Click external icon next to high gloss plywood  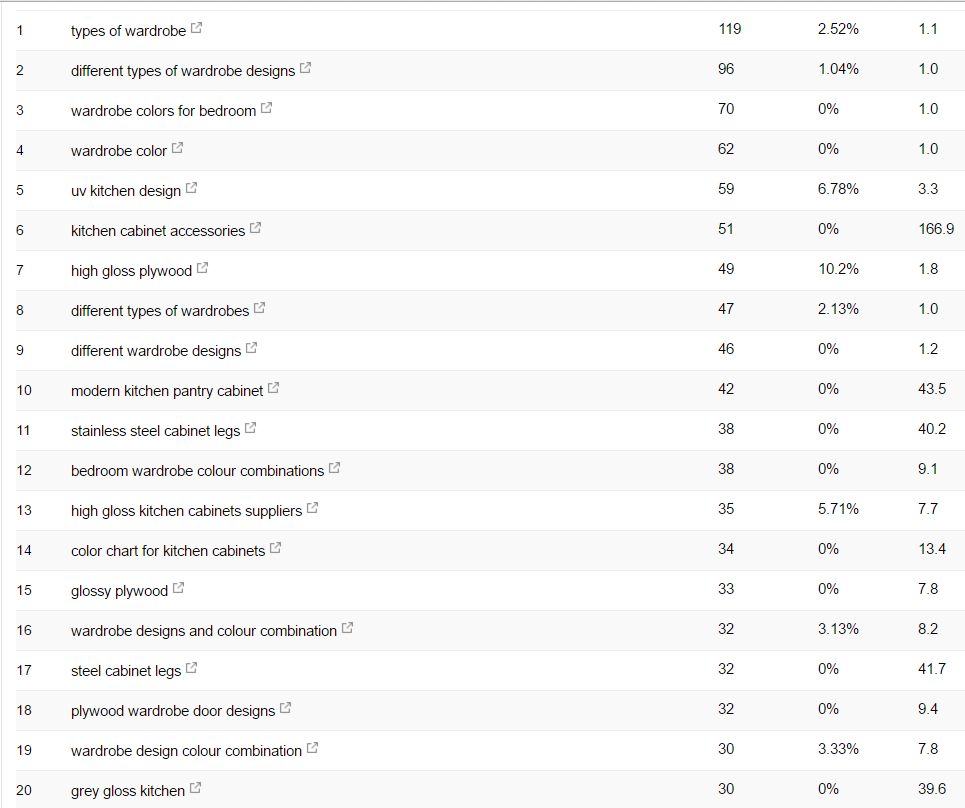tap(202, 268)
